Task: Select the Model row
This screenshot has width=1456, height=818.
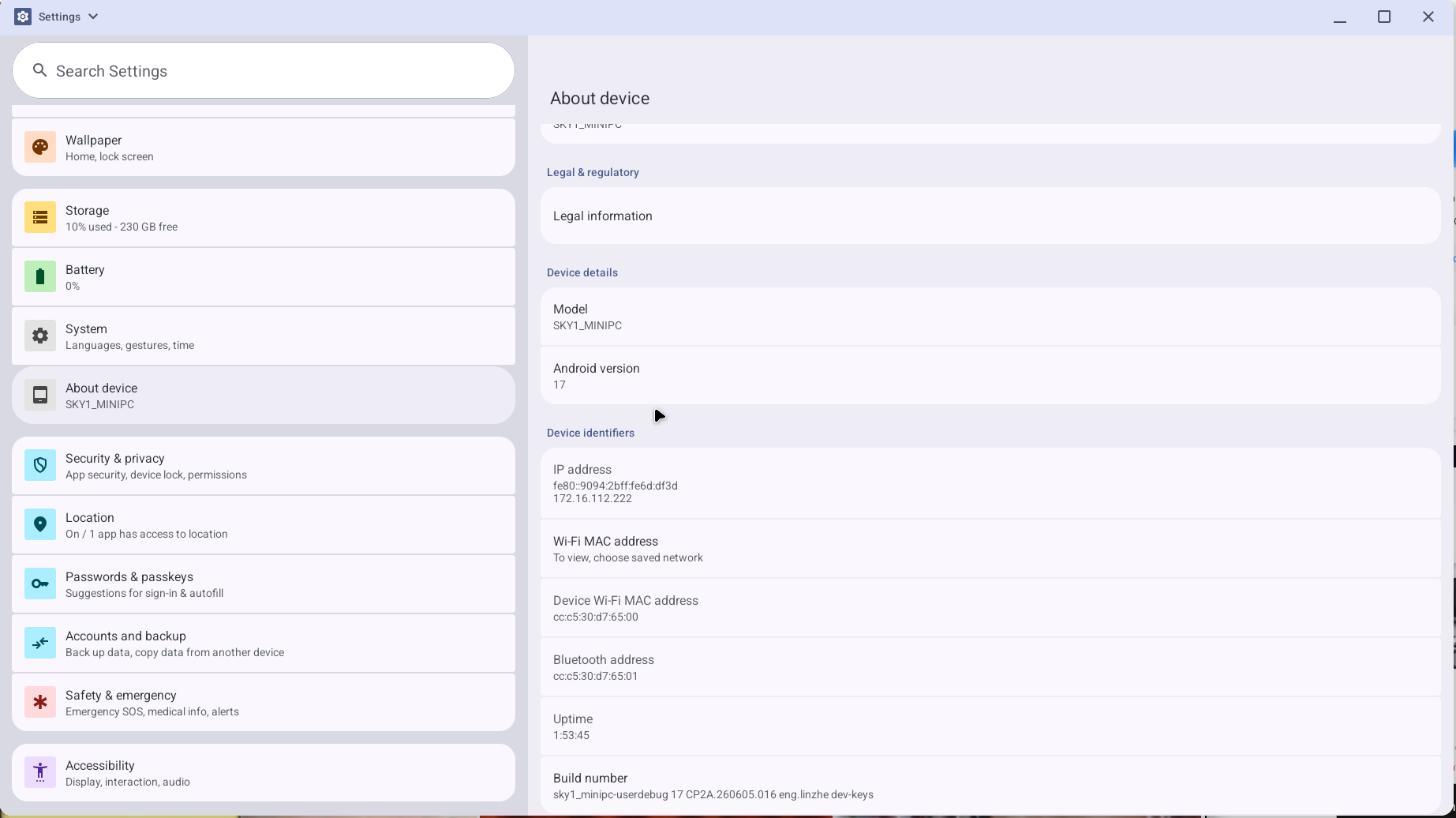Action: pos(990,317)
